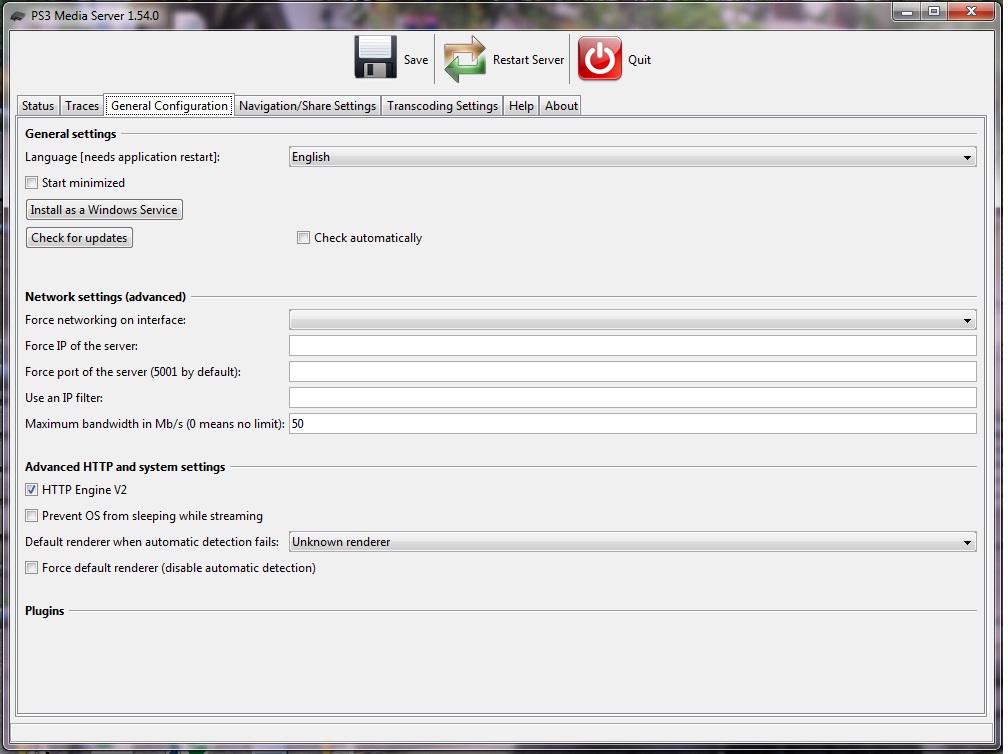Enable Prevent OS from sleeping while streaming
The width and height of the screenshot is (1008, 754).
[32, 516]
